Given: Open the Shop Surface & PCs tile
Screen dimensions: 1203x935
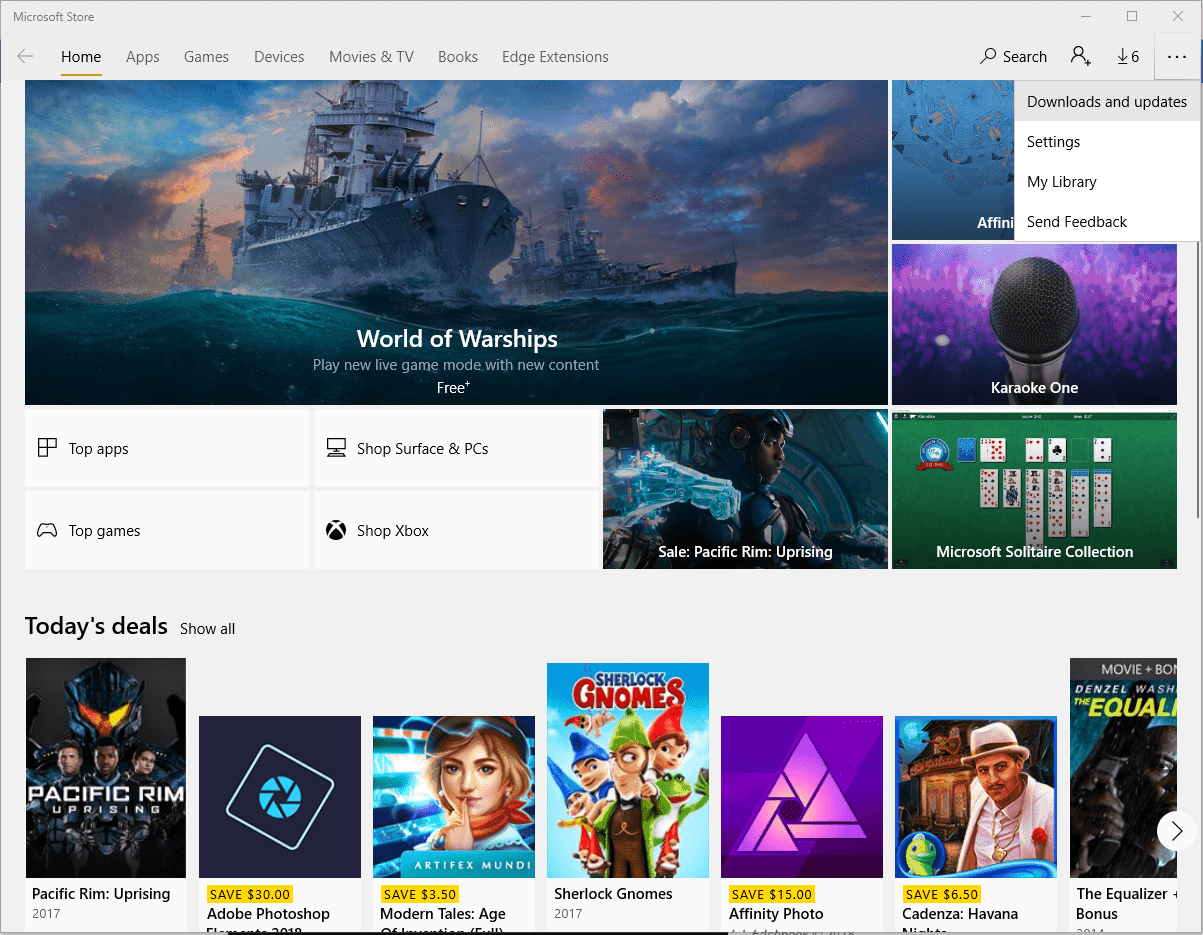Looking at the screenshot, I should point(456,448).
